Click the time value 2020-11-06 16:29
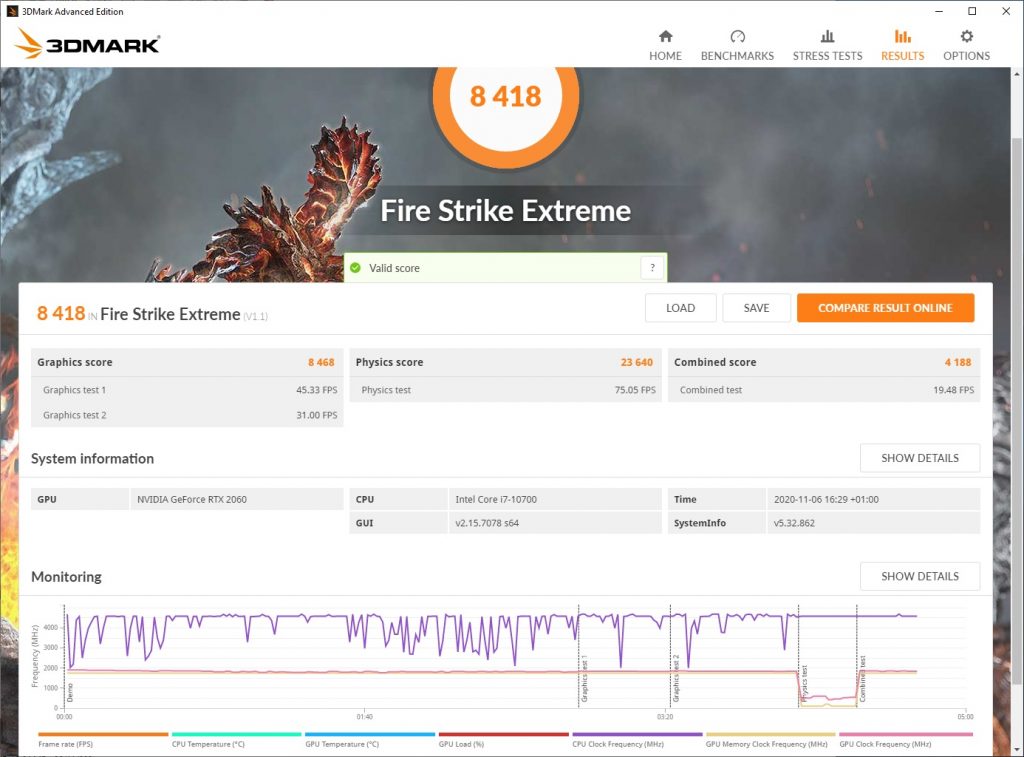The height and width of the screenshot is (757, 1024). pos(826,499)
